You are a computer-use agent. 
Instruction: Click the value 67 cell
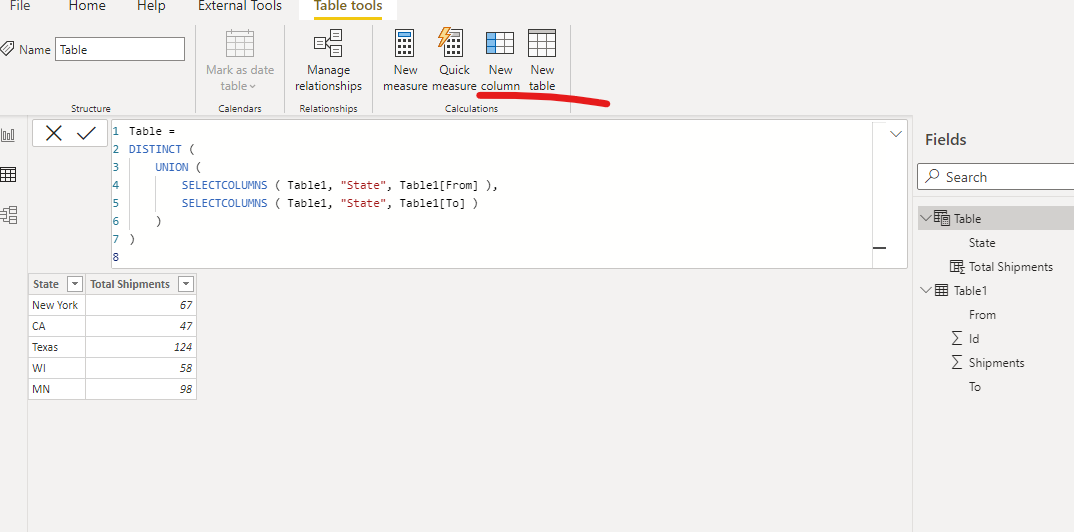coord(141,305)
